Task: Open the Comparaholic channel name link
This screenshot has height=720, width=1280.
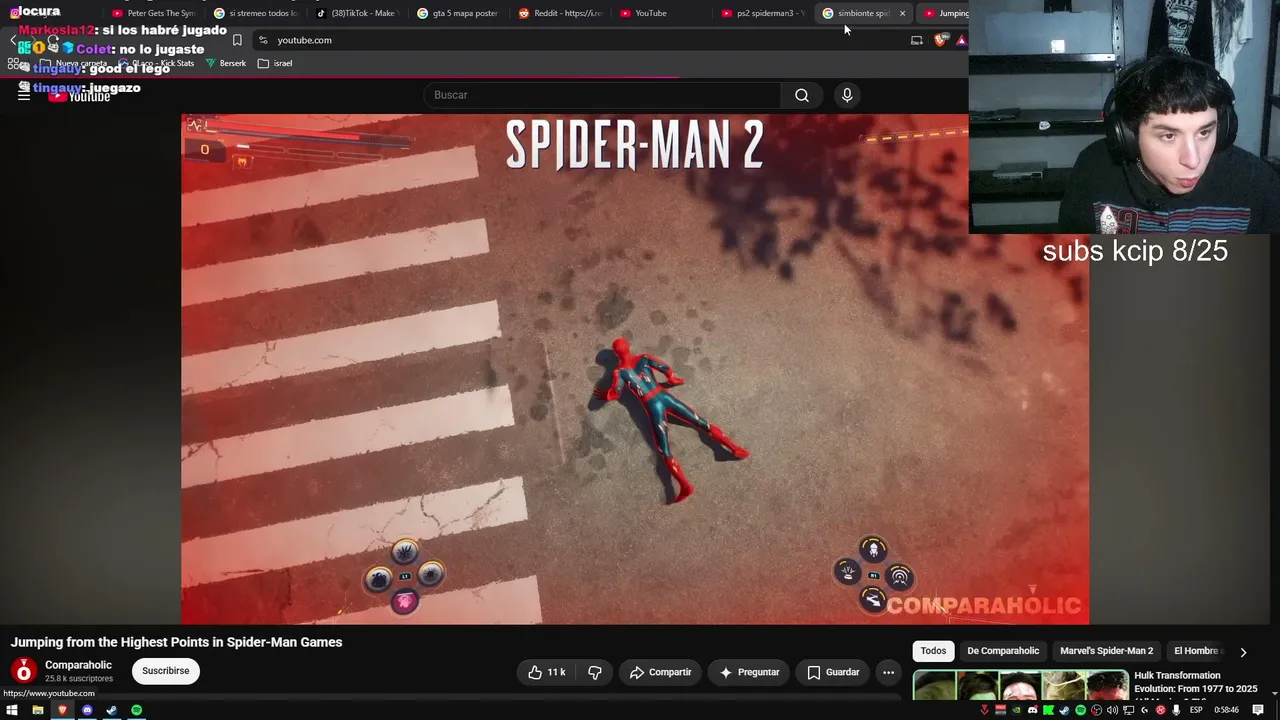Action: 78,665
